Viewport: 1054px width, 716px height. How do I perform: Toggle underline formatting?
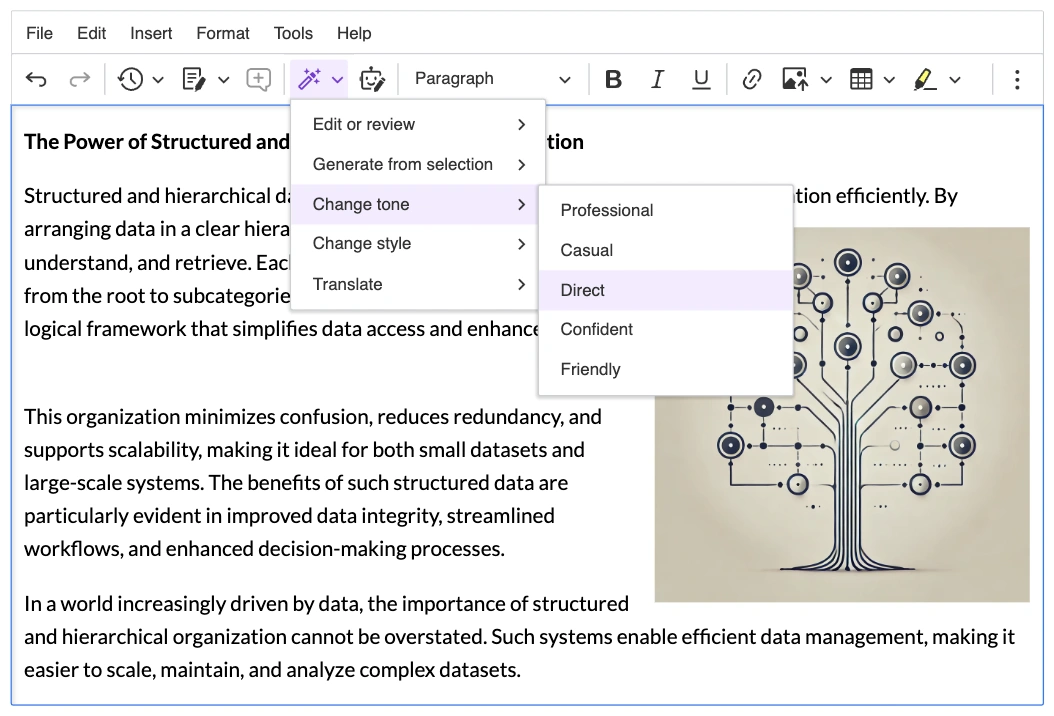(701, 79)
